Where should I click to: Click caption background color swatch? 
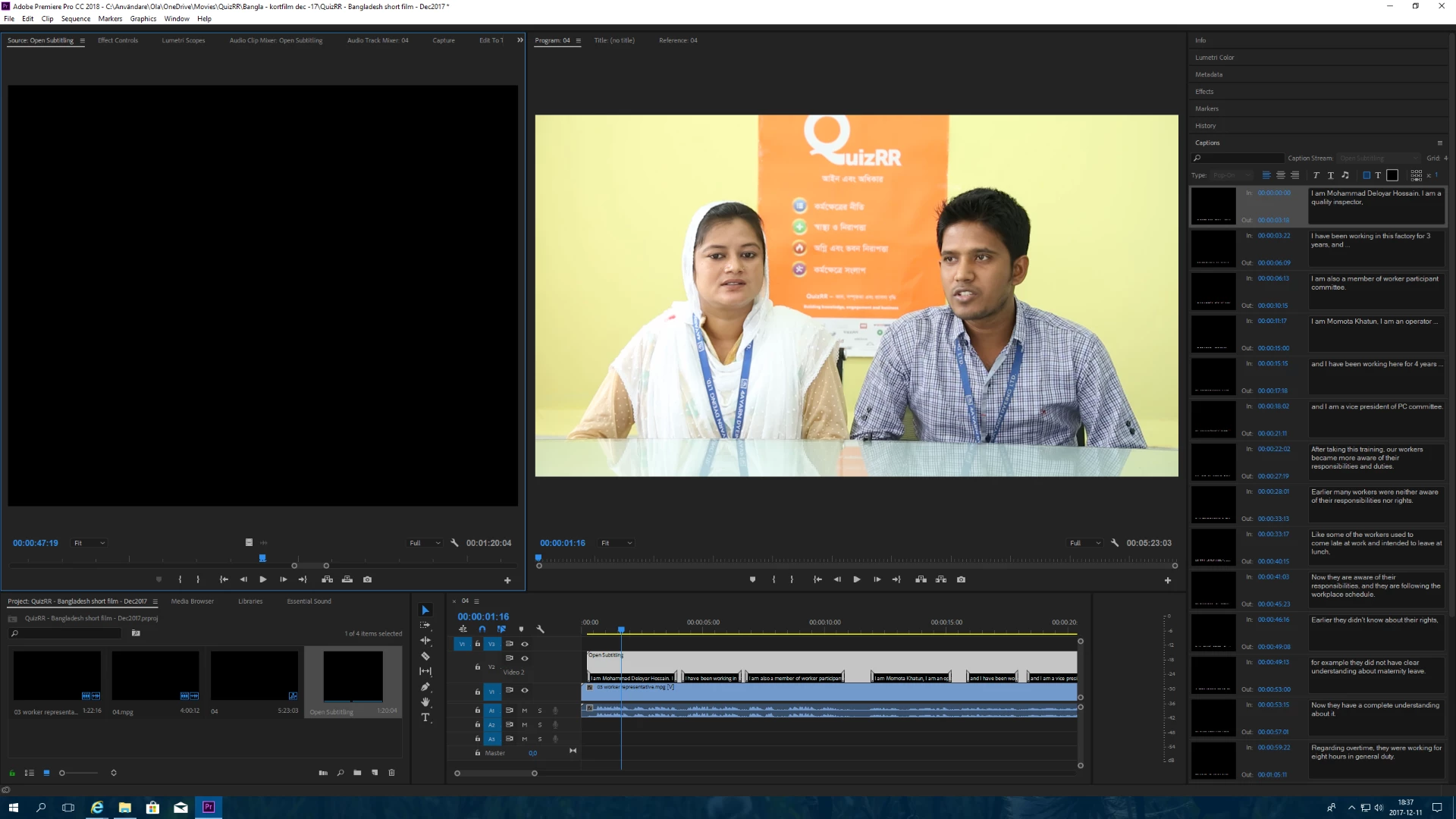[1392, 175]
